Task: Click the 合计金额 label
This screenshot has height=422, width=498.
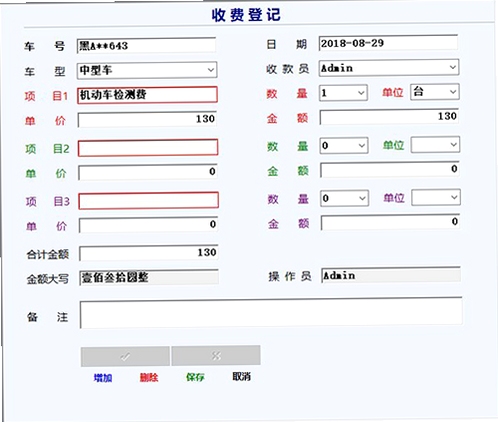Action: 48,255
